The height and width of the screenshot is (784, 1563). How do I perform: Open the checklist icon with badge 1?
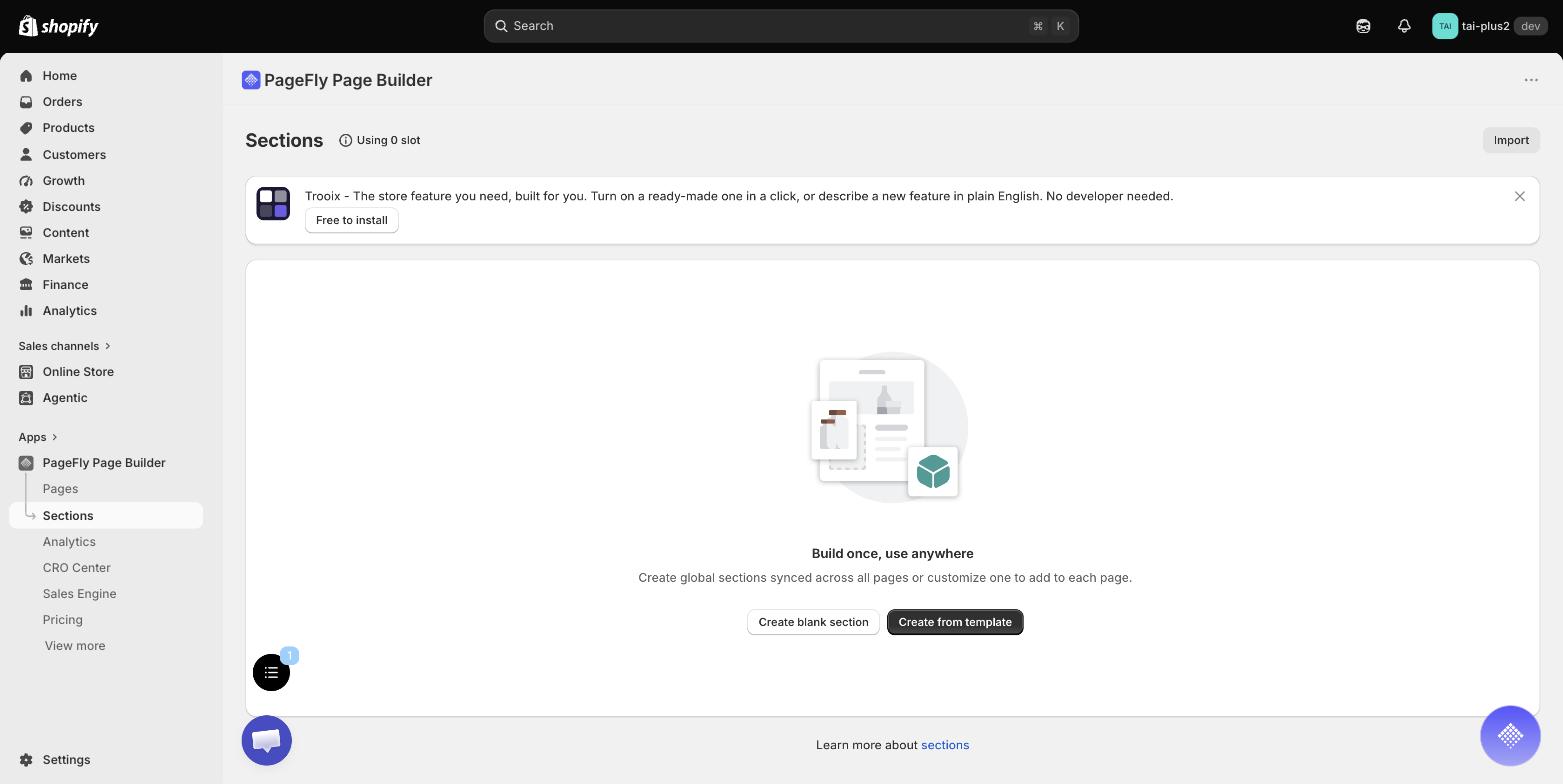[x=272, y=672]
